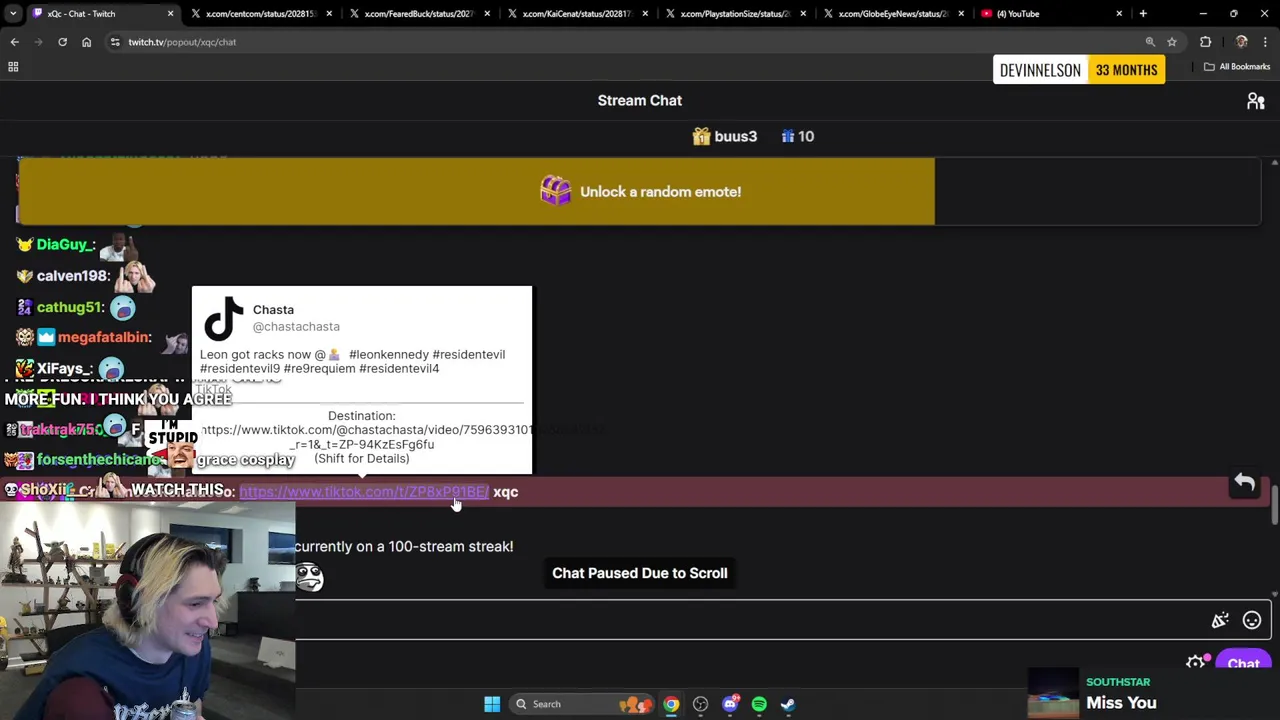1280x720 pixels.
Task: Open Windows Start menu
Action: pos(492,704)
